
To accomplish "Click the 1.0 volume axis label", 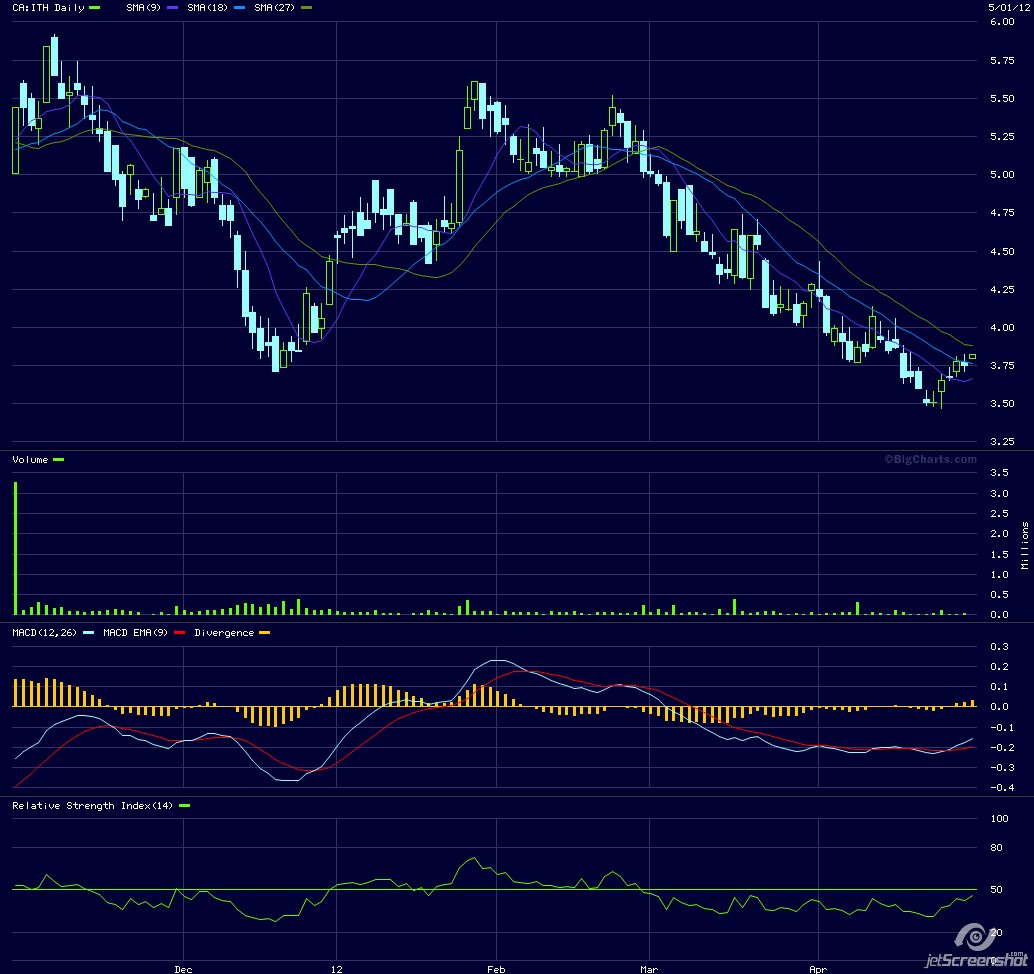I will tap(1000, 575).
